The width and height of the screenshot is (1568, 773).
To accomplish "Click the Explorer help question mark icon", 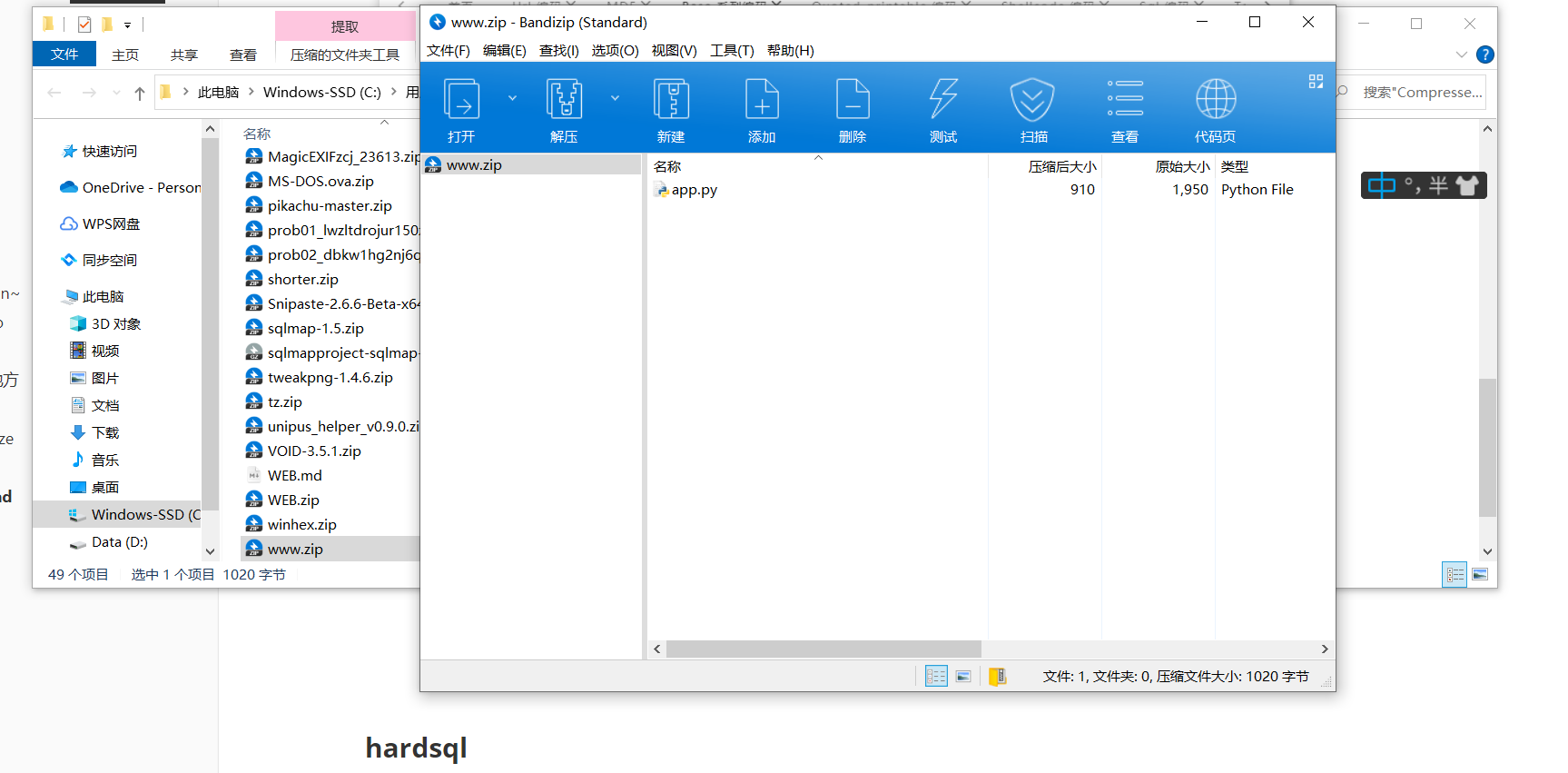I will click(1485, 55).
